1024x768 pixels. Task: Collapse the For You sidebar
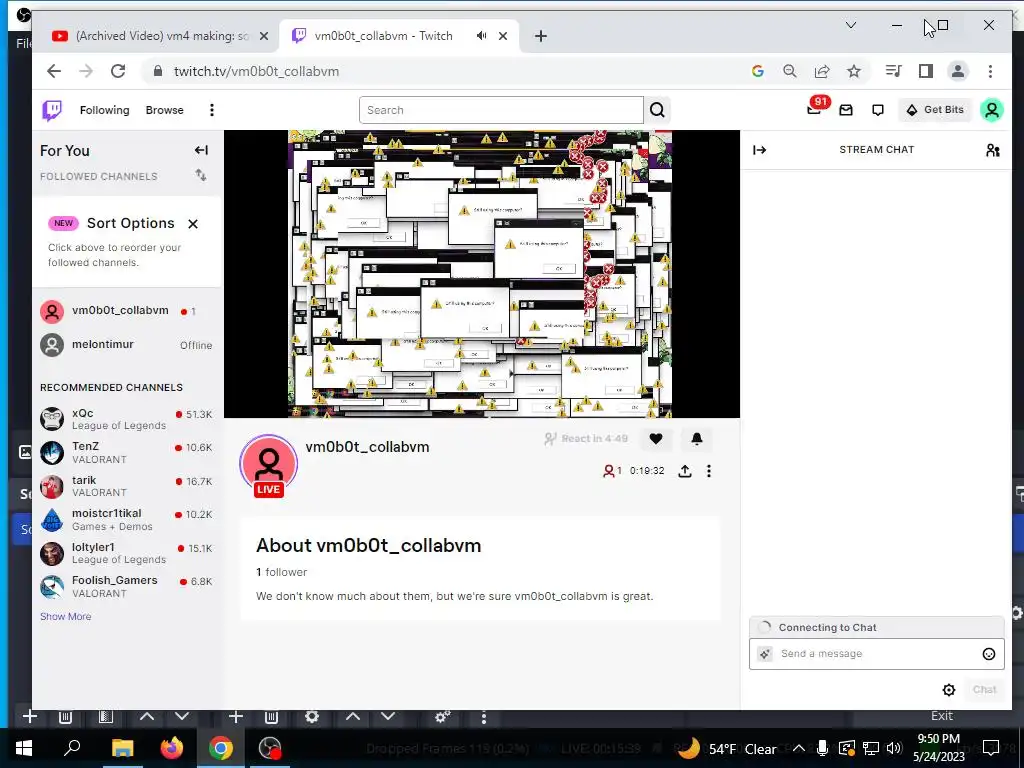point(201,150)
